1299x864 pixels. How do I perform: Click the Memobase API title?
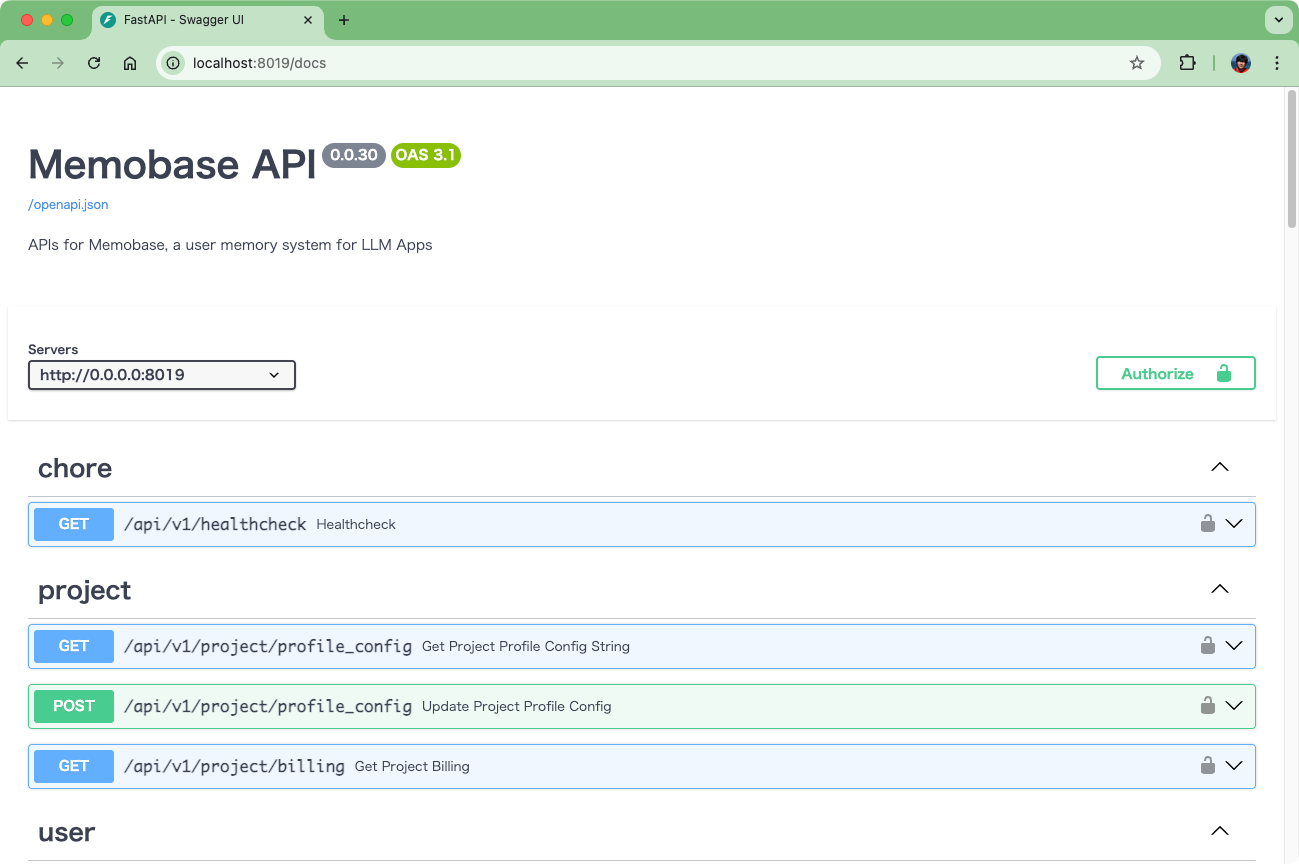click(172, 165)
